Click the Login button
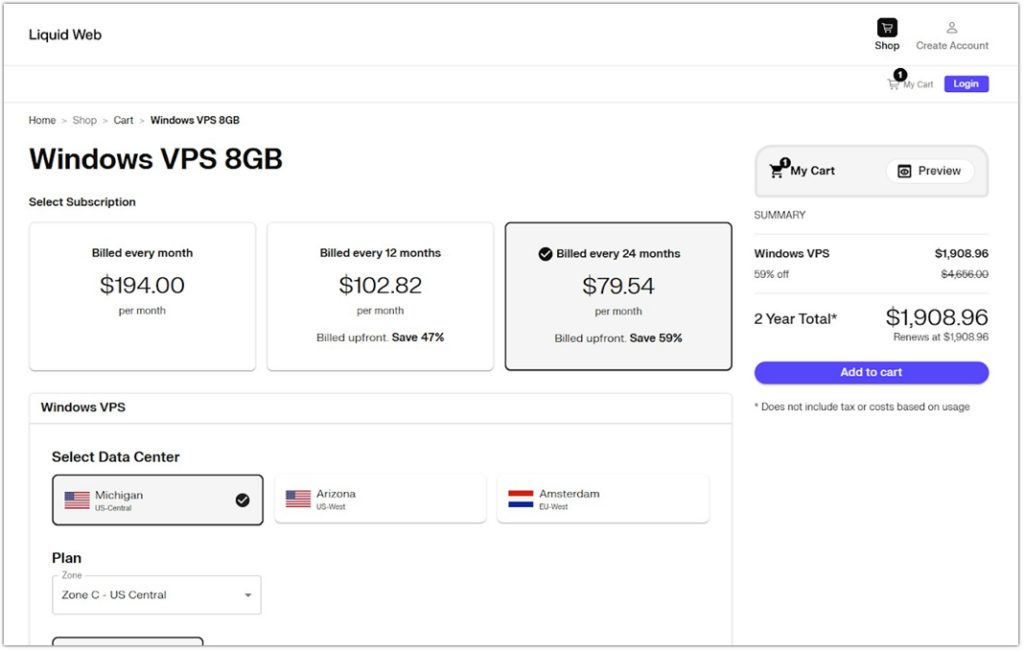This screenshot has width=1024, height=651. click(x=966, y=84)
